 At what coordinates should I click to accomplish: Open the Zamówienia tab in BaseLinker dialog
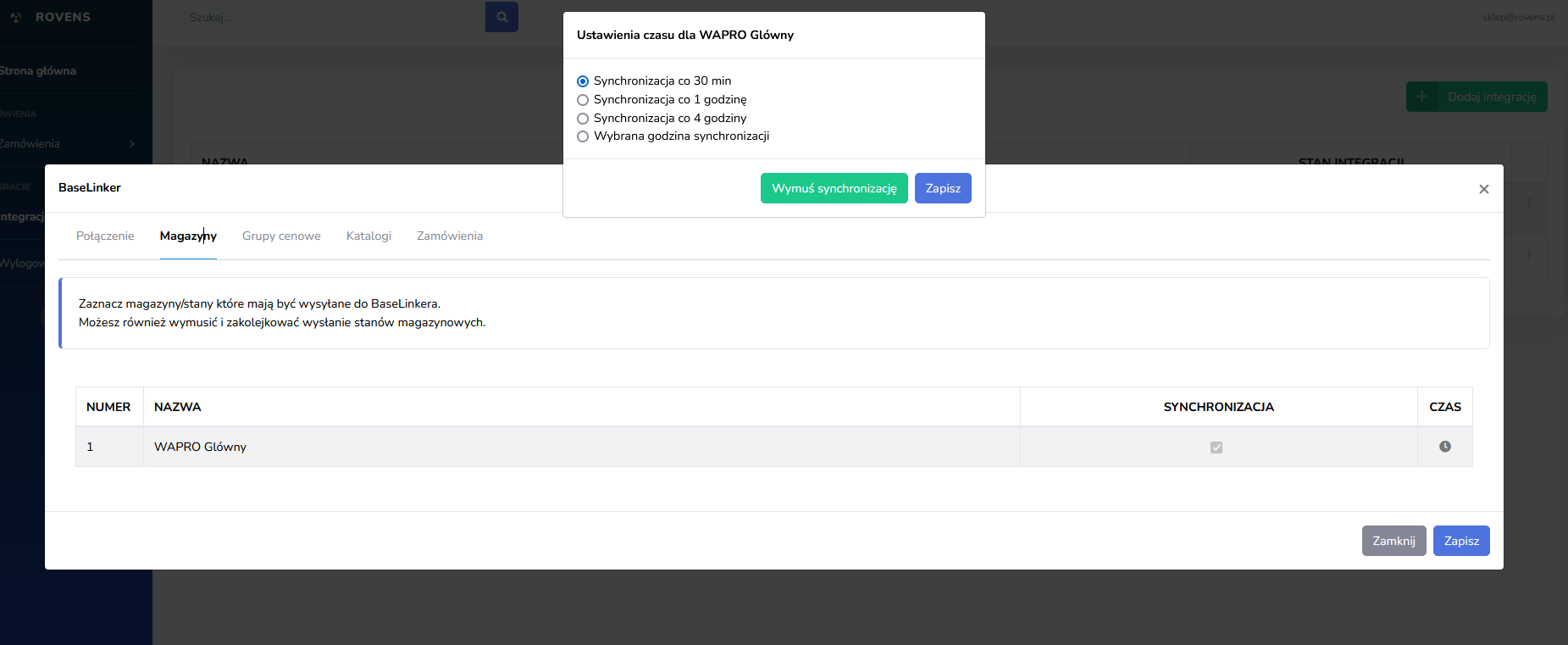tap(450, 236)
